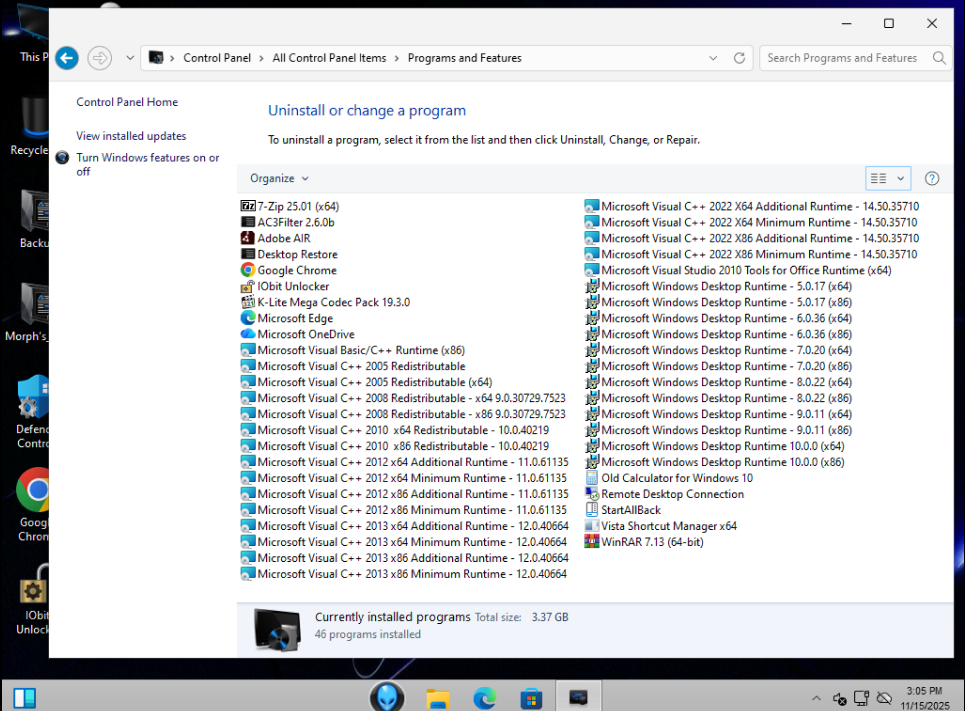Click the Microsoft Edge icon in program list
The image size is (965, 711).
(x=248, y=318)
